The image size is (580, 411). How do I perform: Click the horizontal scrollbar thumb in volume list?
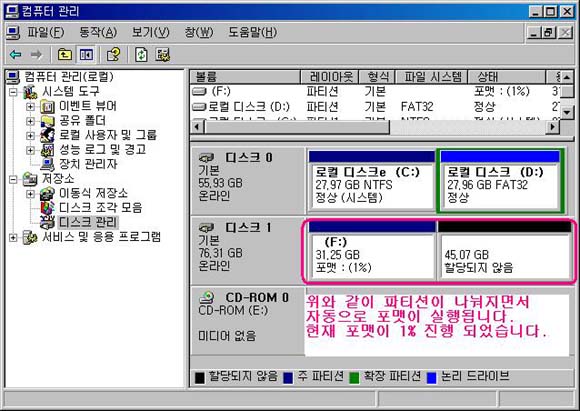pyautogui.click(x=296, y=127)
